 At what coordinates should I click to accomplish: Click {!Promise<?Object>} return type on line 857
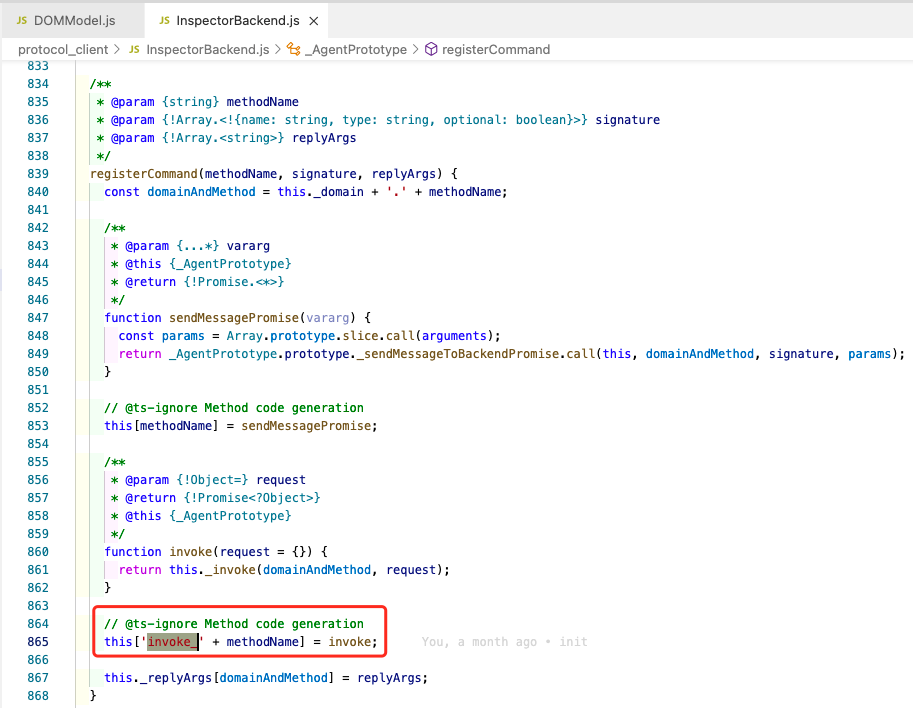tap(252, 498)
